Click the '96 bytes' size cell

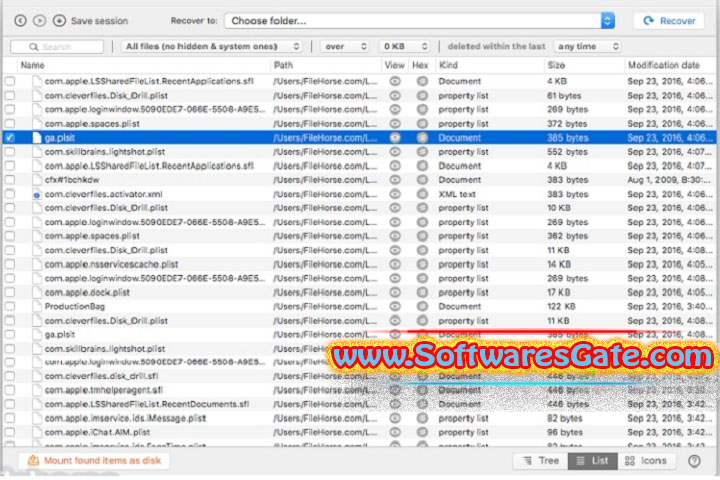[x=565, y=432]
